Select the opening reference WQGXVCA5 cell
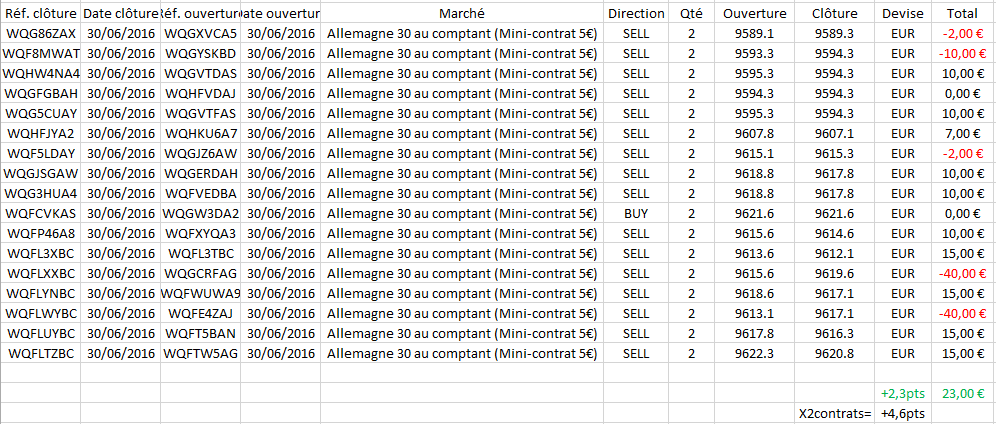Screen dimensions: 996x424 pos(200,33)
